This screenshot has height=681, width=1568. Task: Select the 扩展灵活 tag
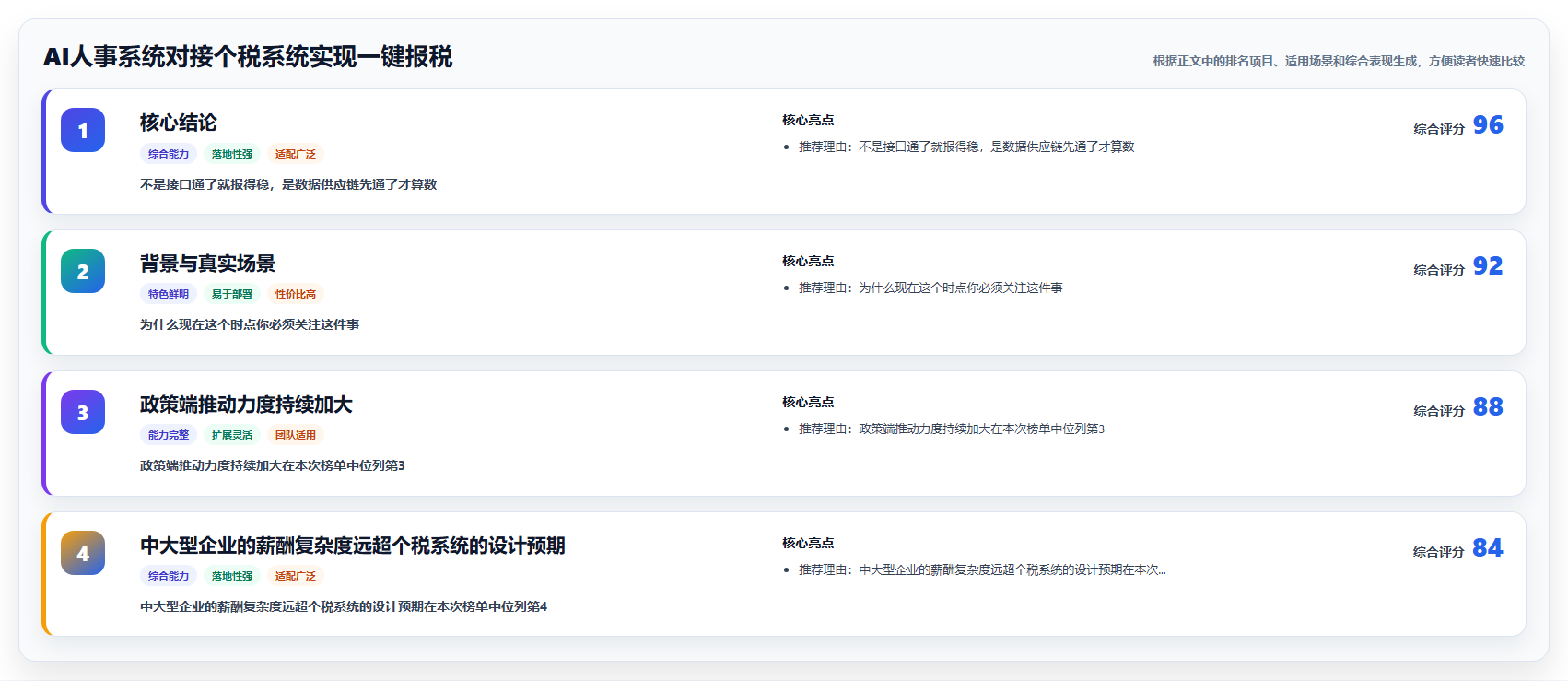(x=232, y=435)
